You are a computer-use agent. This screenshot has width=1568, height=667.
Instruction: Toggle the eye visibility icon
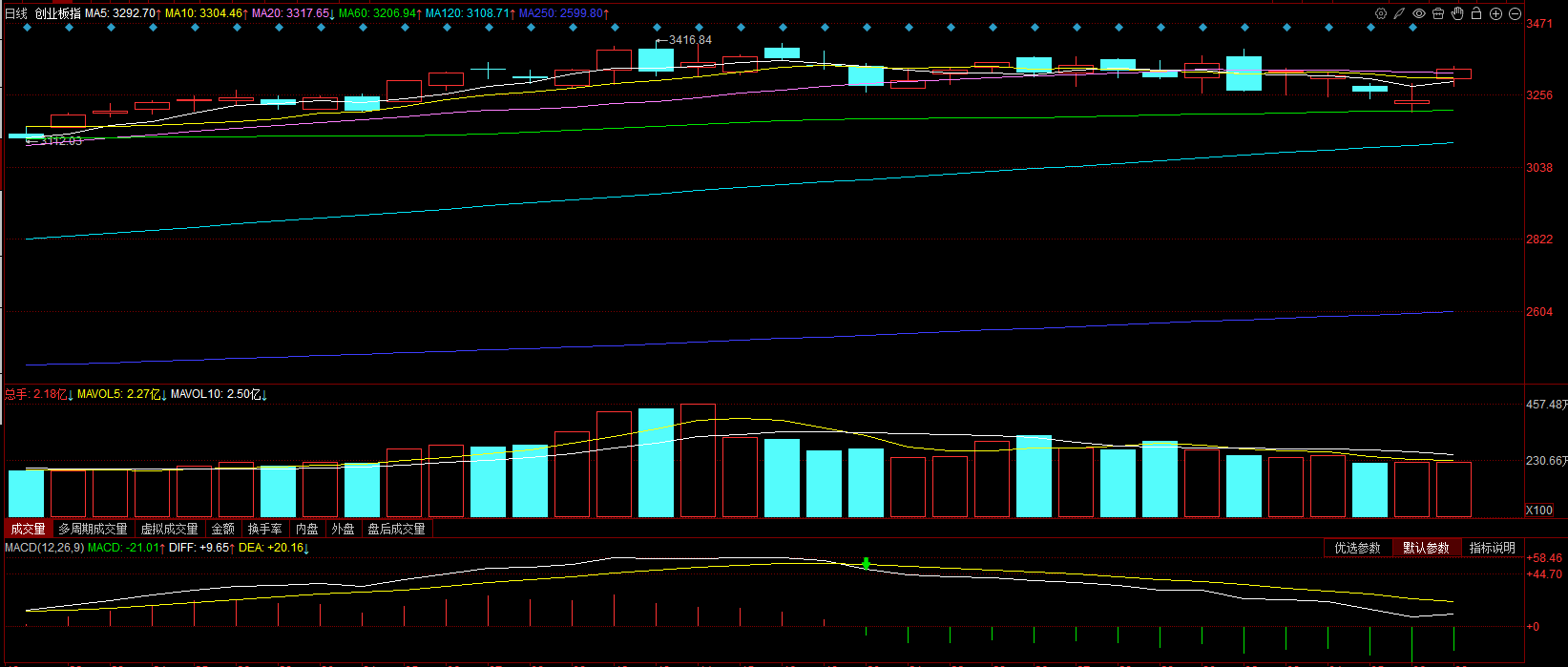click(x=1419, y=13)
